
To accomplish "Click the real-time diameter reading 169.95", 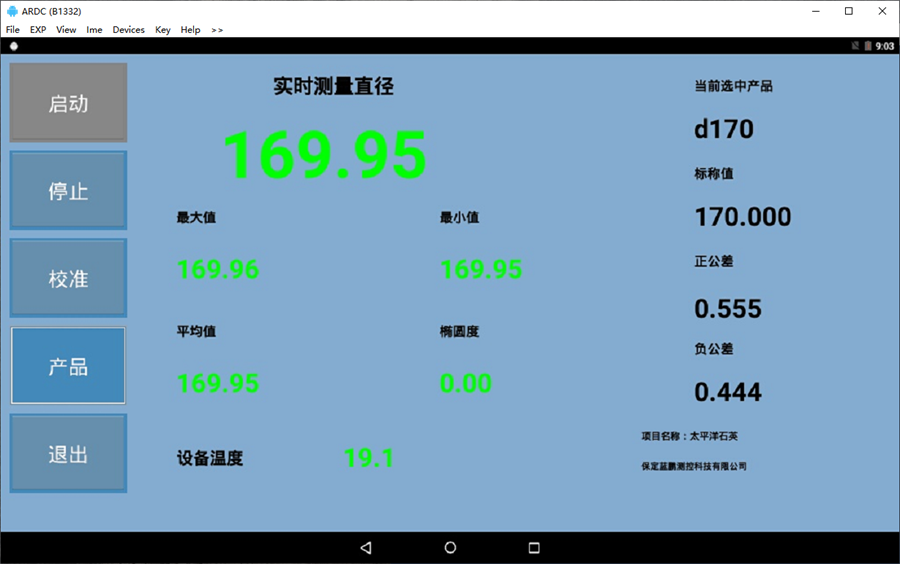I will pyautogui.click(x=324, y=155).
